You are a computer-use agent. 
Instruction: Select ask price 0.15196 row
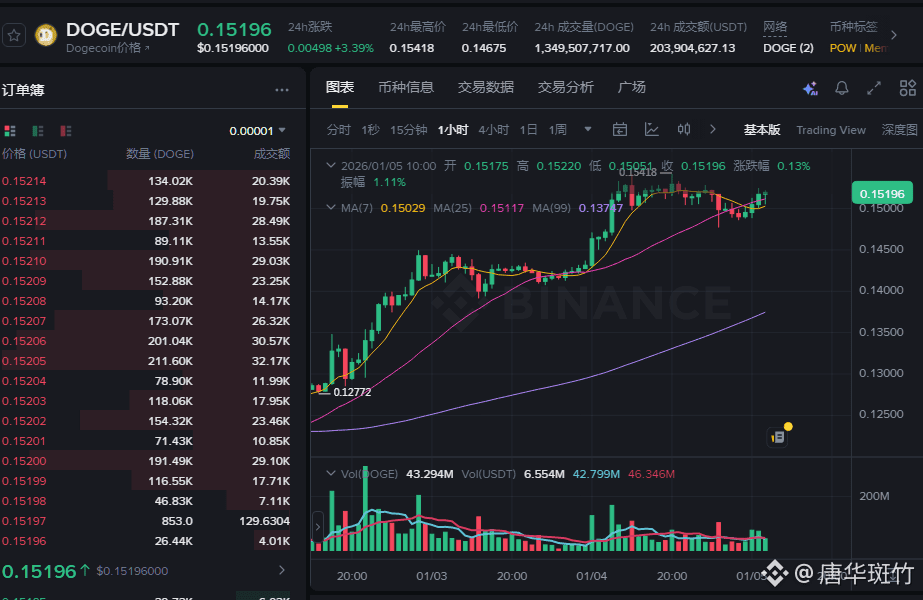click(146, 541)
